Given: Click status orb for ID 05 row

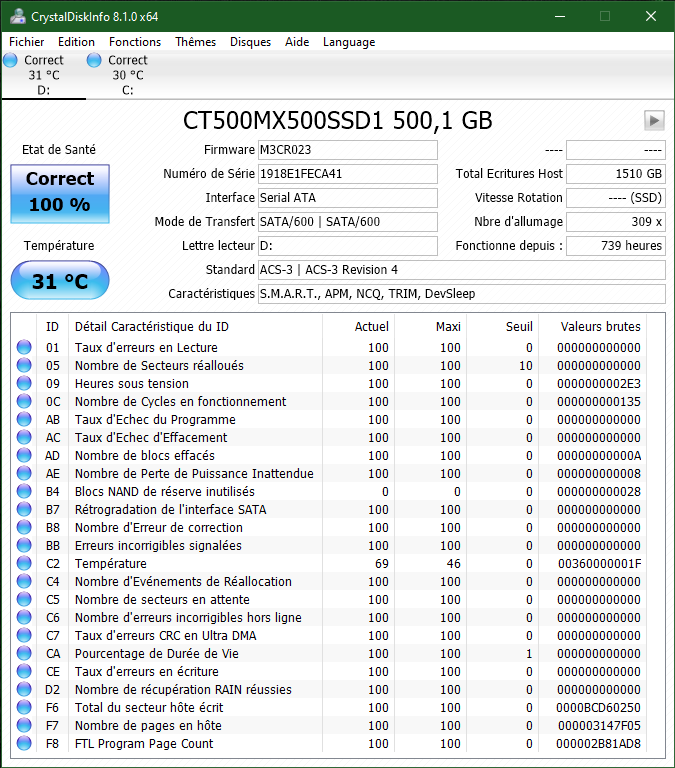Looking at the screenshot, I should coord(24,365).
